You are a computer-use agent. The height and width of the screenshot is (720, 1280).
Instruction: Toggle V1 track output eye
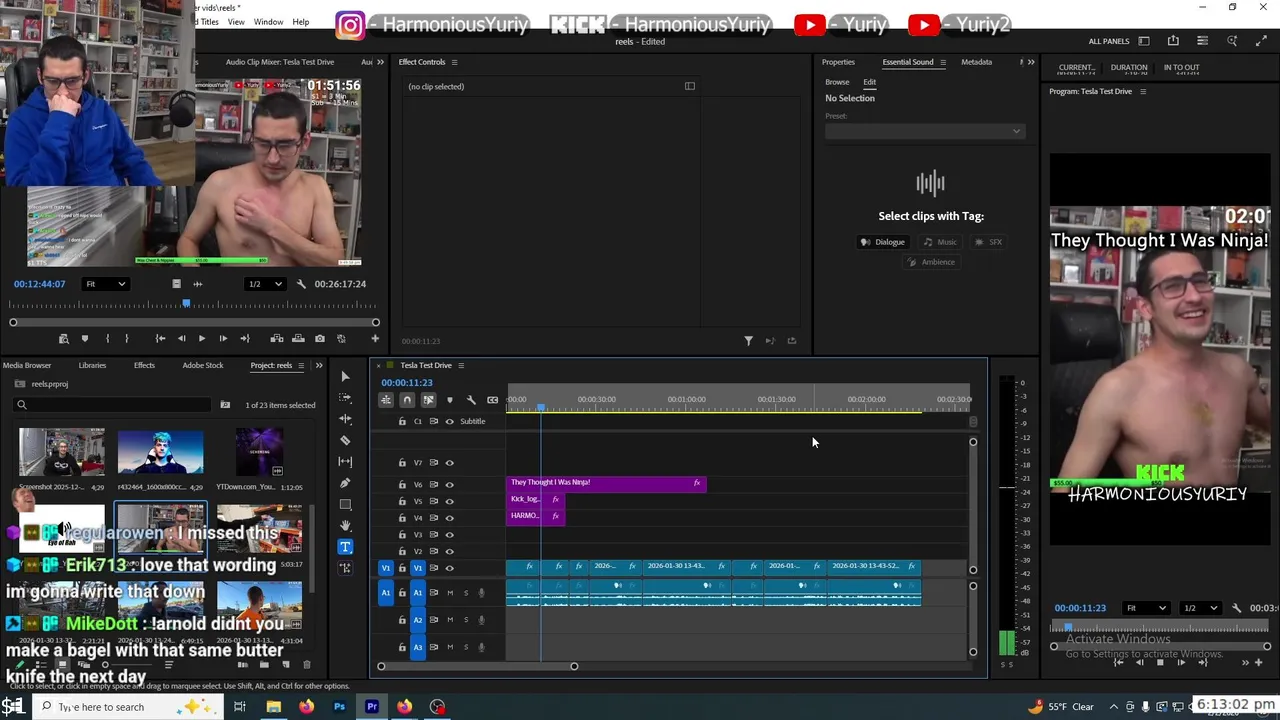(449, 568)
